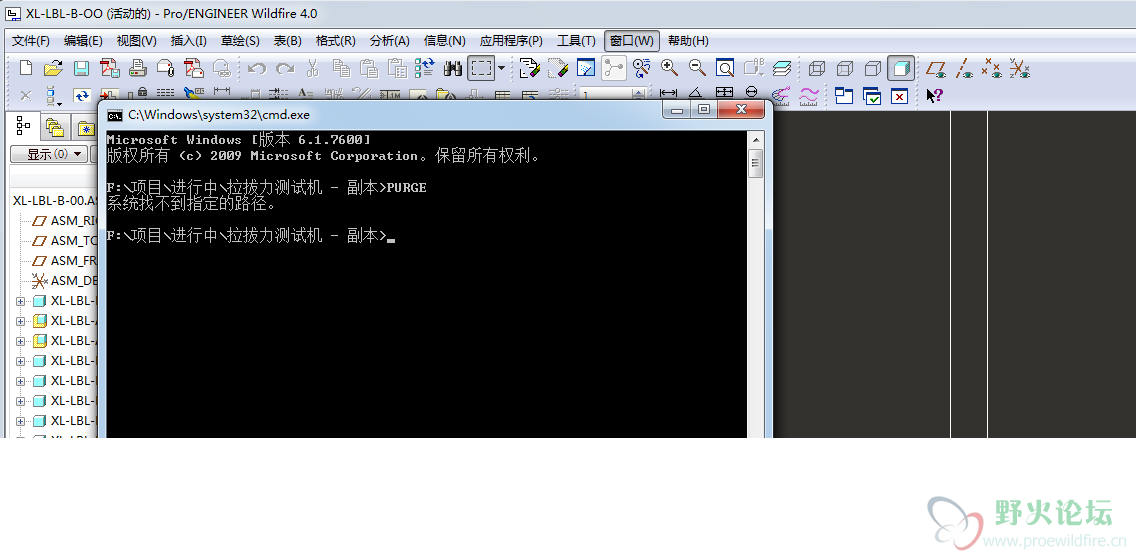Click the Copy icon in the toolbar
Screen dimensions: 1136x559
[341, 68]
